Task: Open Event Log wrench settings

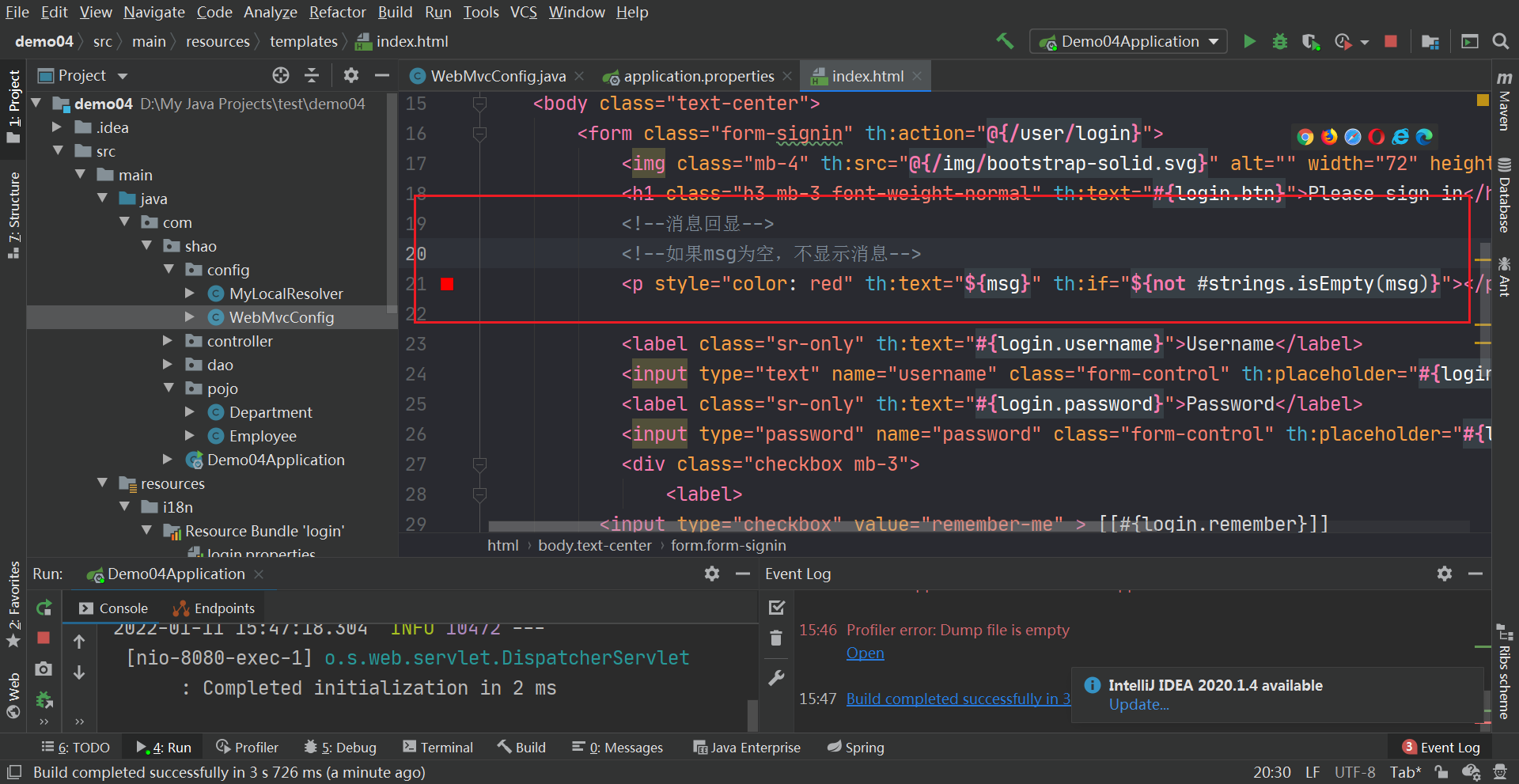Action: 777,678
